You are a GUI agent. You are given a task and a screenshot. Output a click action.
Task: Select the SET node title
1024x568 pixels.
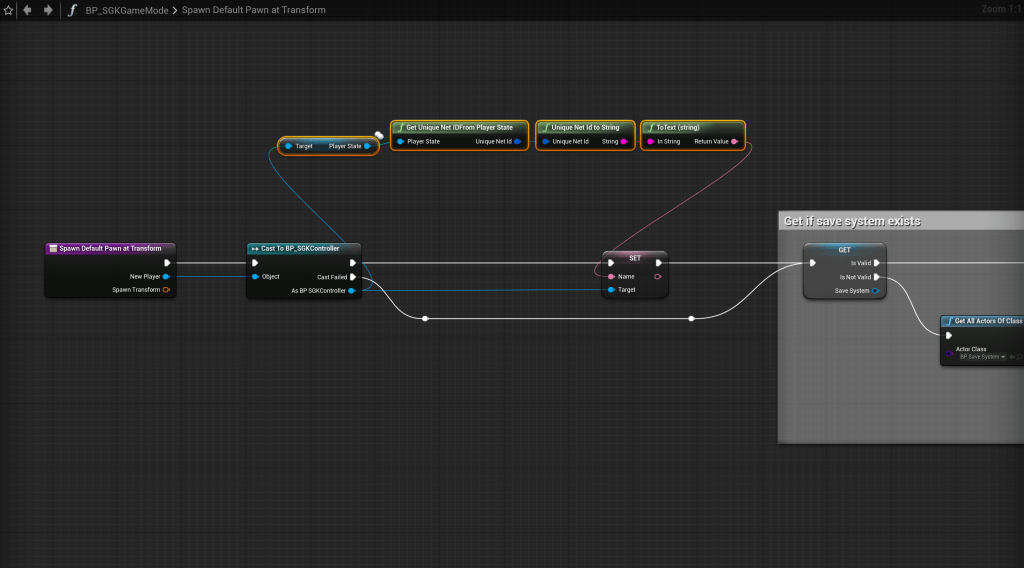tap(635, 257)
